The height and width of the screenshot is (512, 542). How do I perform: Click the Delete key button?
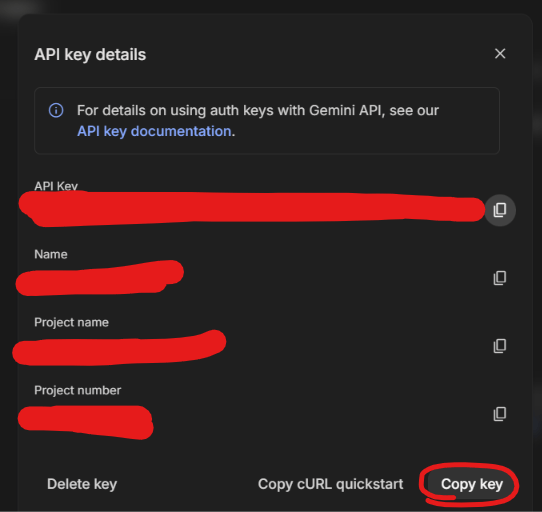82,484
